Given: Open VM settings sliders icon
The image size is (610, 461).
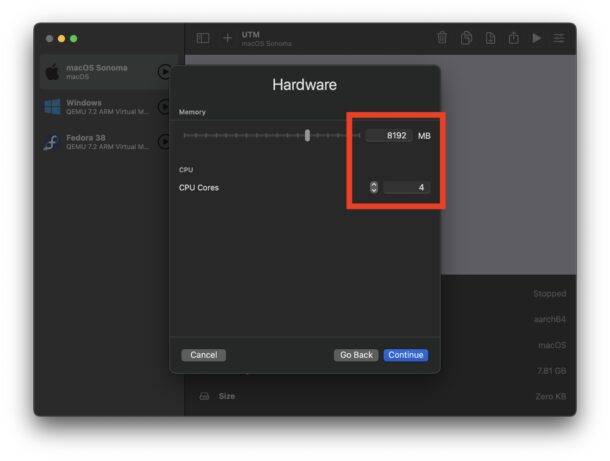Looking at the screenshot, I should (559, 38).
